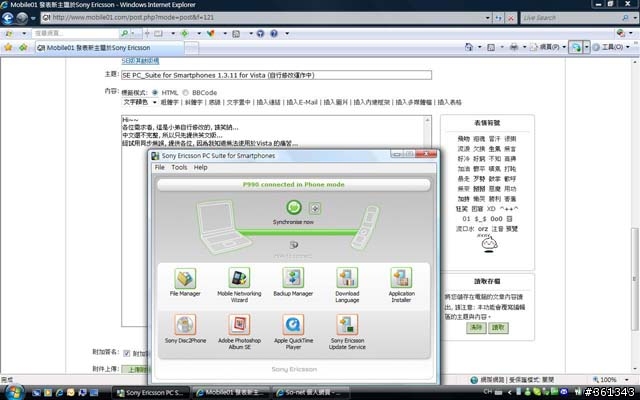Click IE forward arrow button
The height and width of the screenshot is (400, 640).
(22, 18)
